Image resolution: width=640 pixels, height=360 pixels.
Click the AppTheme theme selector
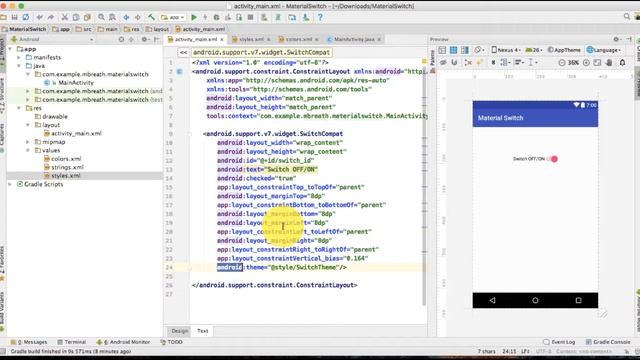(564, 50)
